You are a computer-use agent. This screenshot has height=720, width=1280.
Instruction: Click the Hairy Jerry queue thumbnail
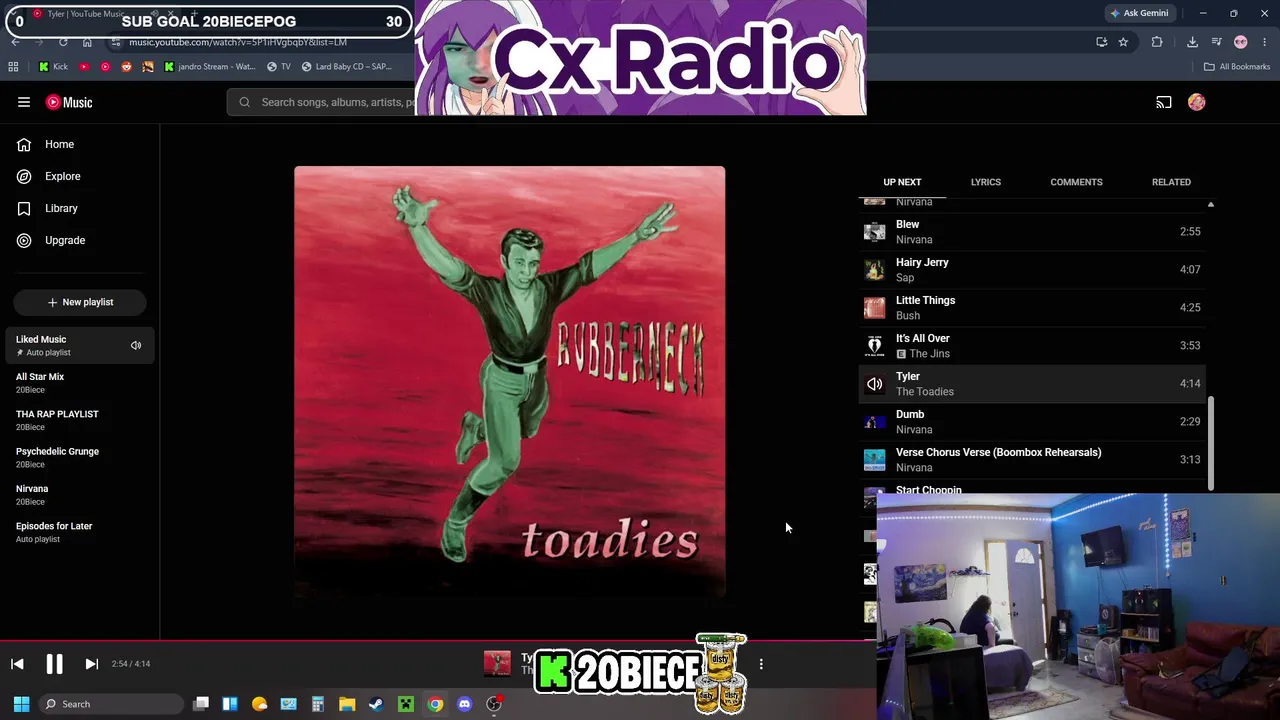tap(875, 270)
